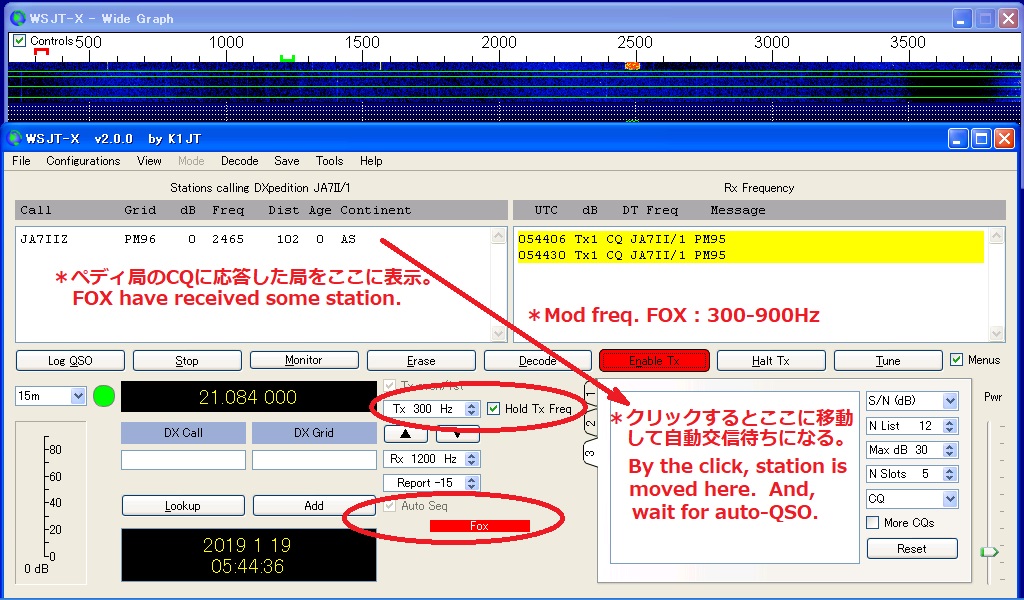Click the scrollbar of the calling stations list
Screen dimensions: 1024x600
(x=499, y=284)
